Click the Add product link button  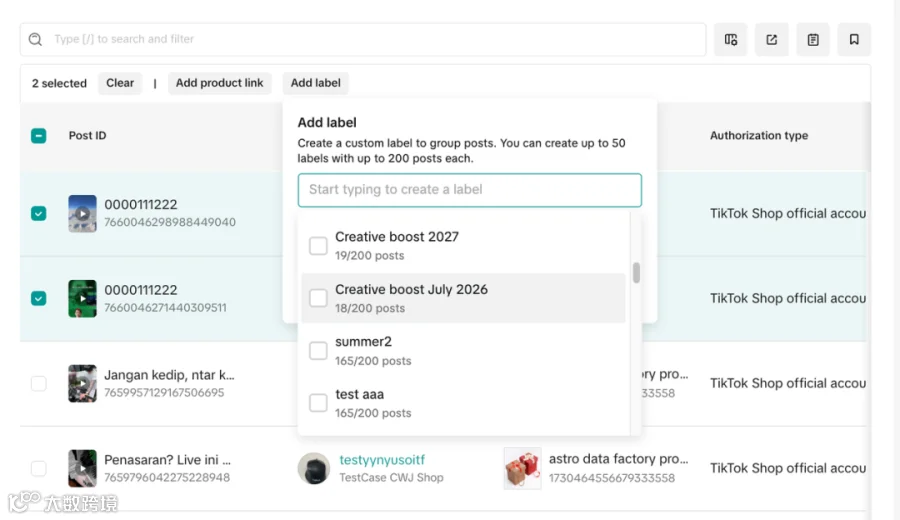(x=219, y=83)
